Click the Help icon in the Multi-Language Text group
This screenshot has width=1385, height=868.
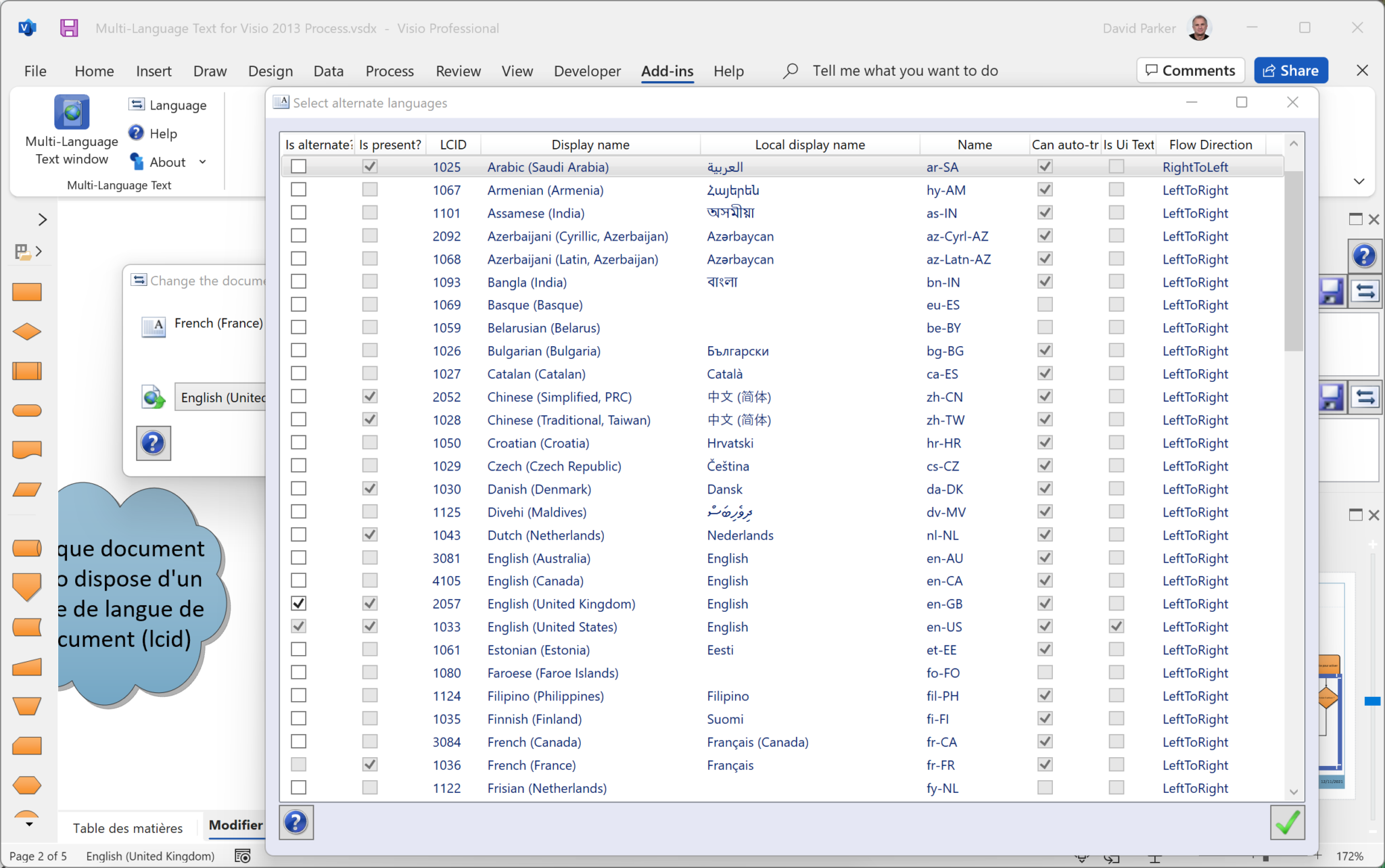click(x=137, y=132)
